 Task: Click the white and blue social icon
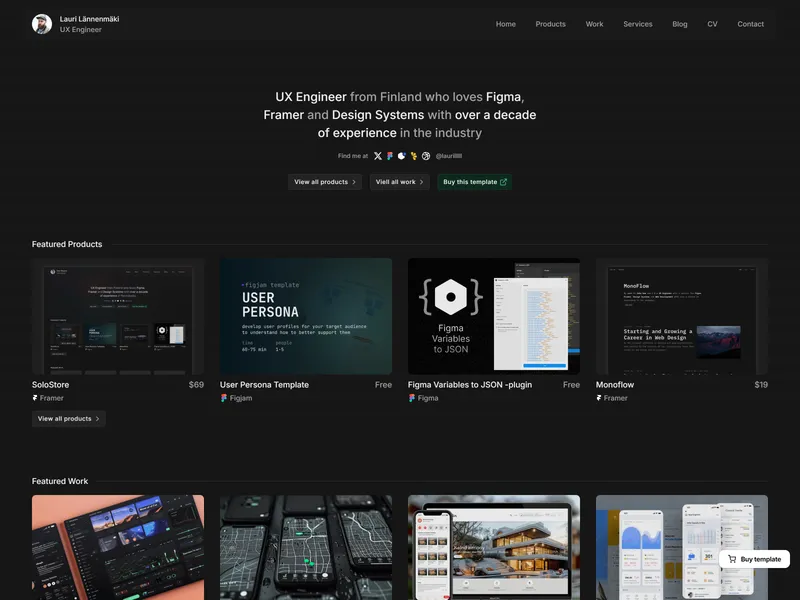[402, 156]
